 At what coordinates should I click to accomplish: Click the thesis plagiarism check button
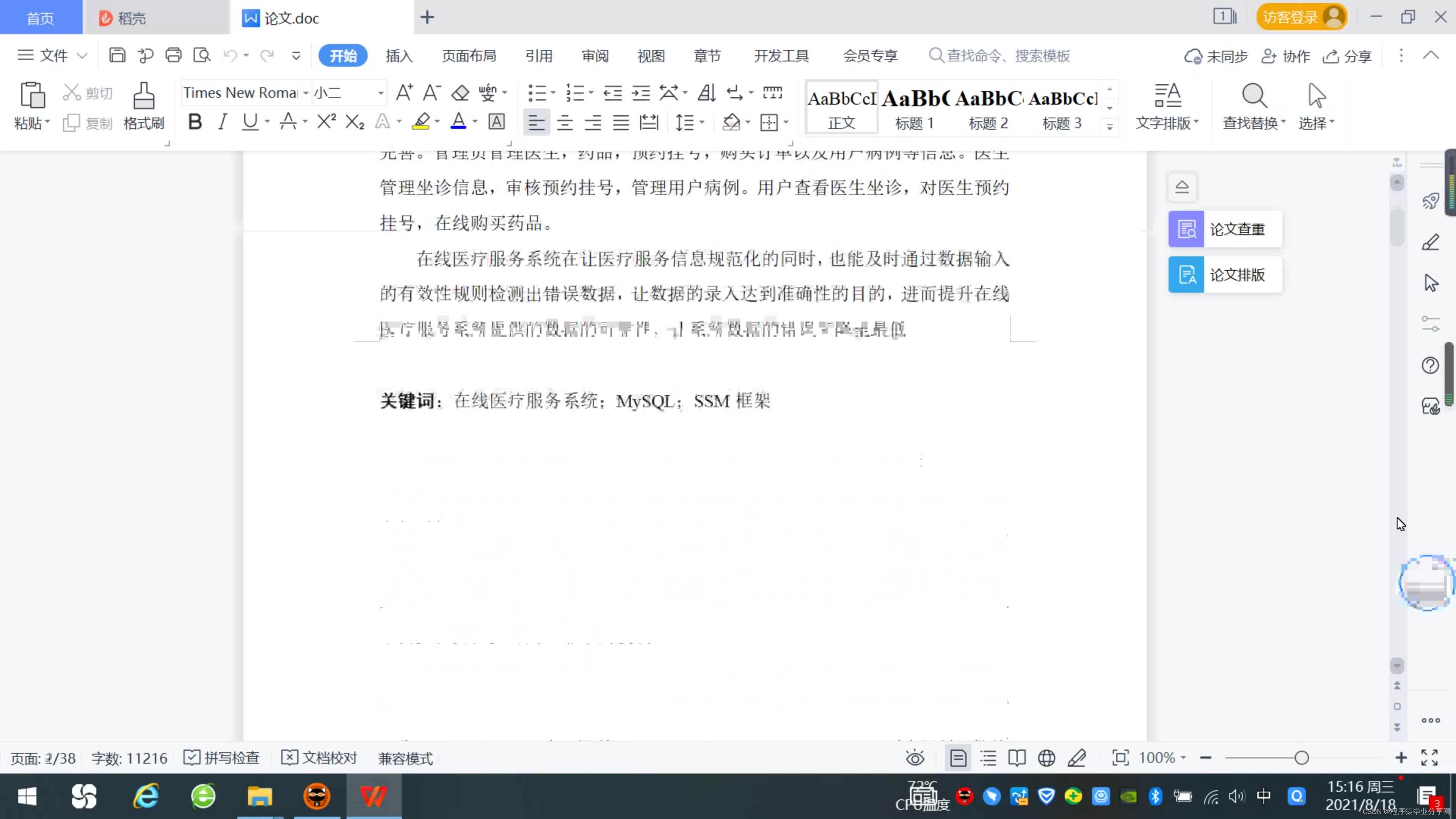pos(1225,229)
